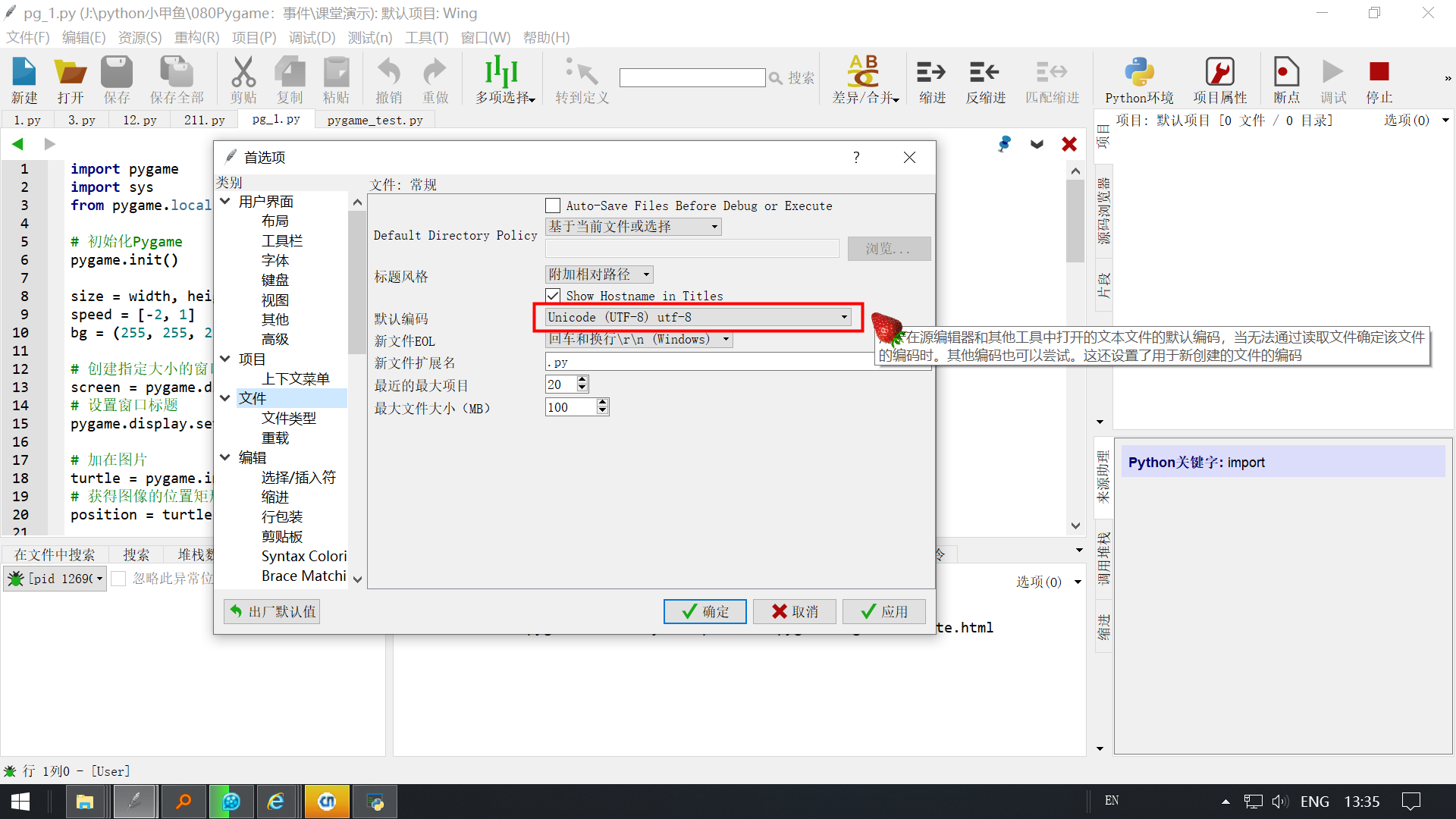Click the Breakpoint toolbar icon

click(1286, 73)
